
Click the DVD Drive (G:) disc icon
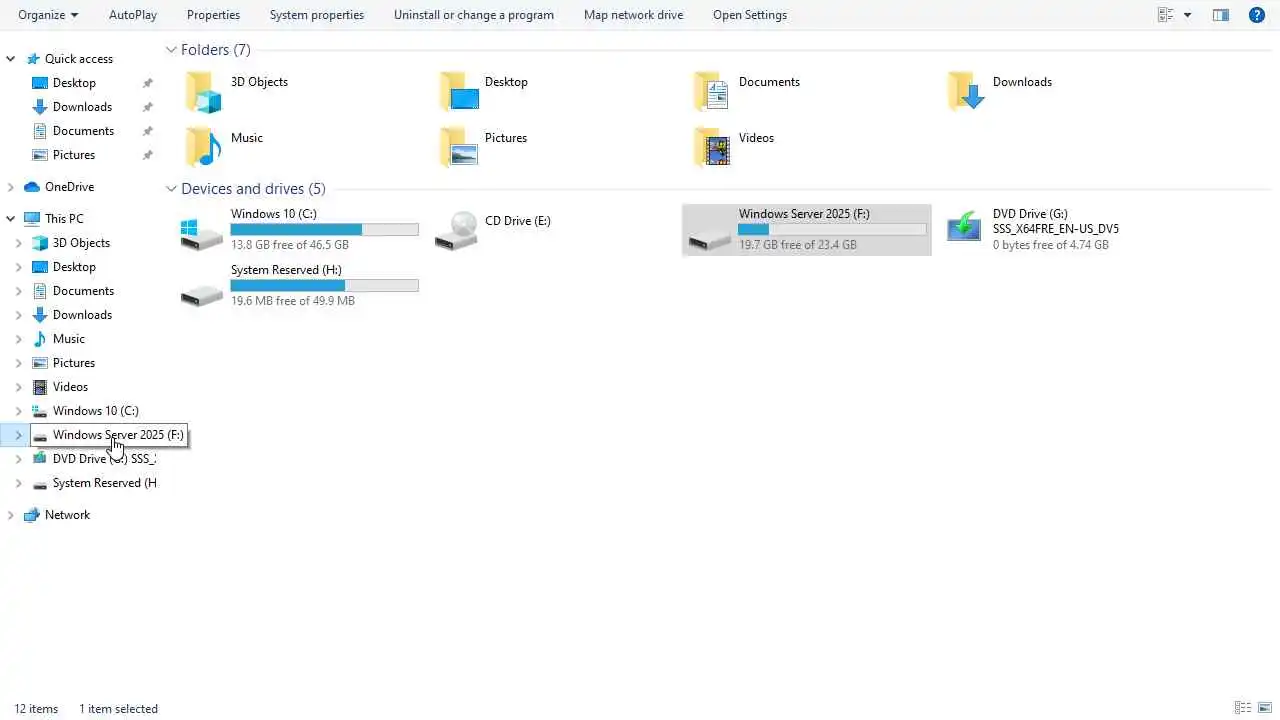(964, 227)
